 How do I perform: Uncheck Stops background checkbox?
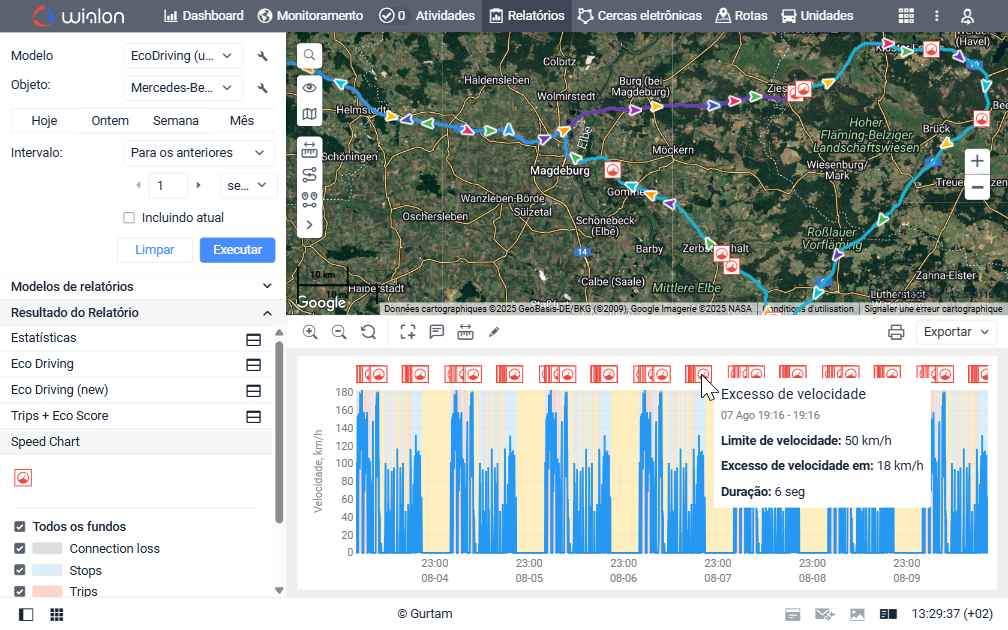20,570
